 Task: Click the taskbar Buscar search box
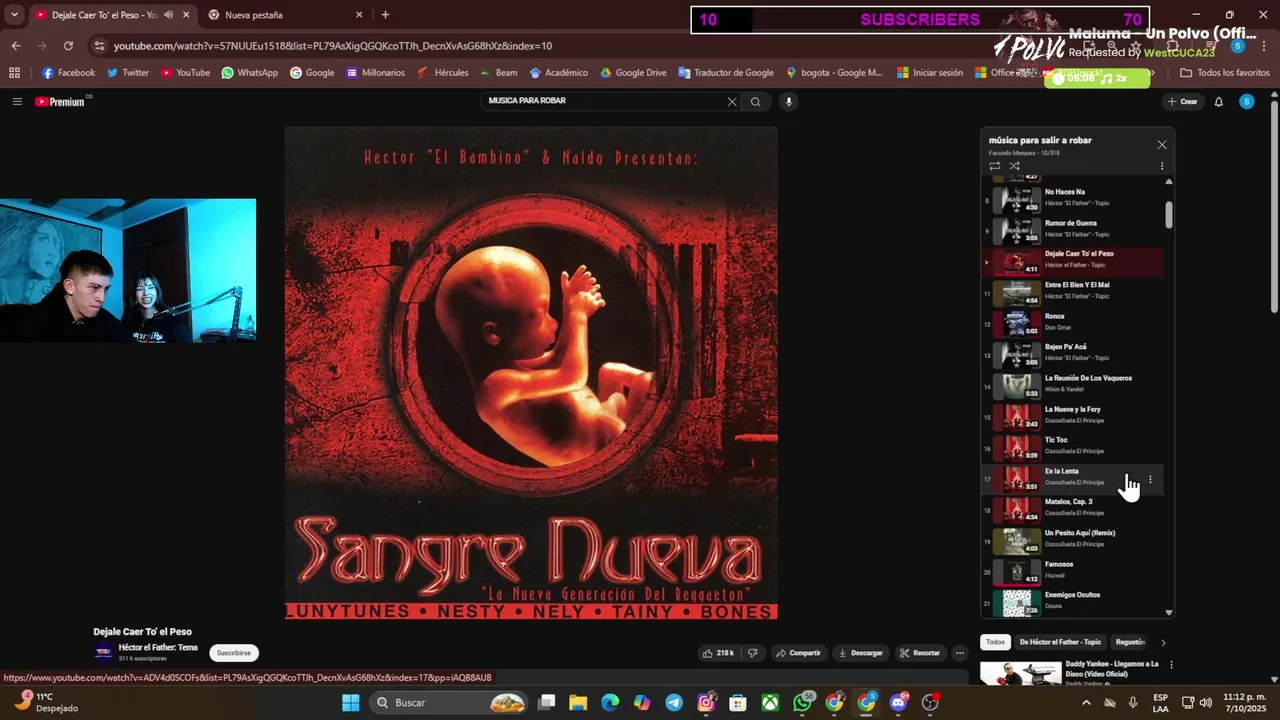(x=449, y=703)
